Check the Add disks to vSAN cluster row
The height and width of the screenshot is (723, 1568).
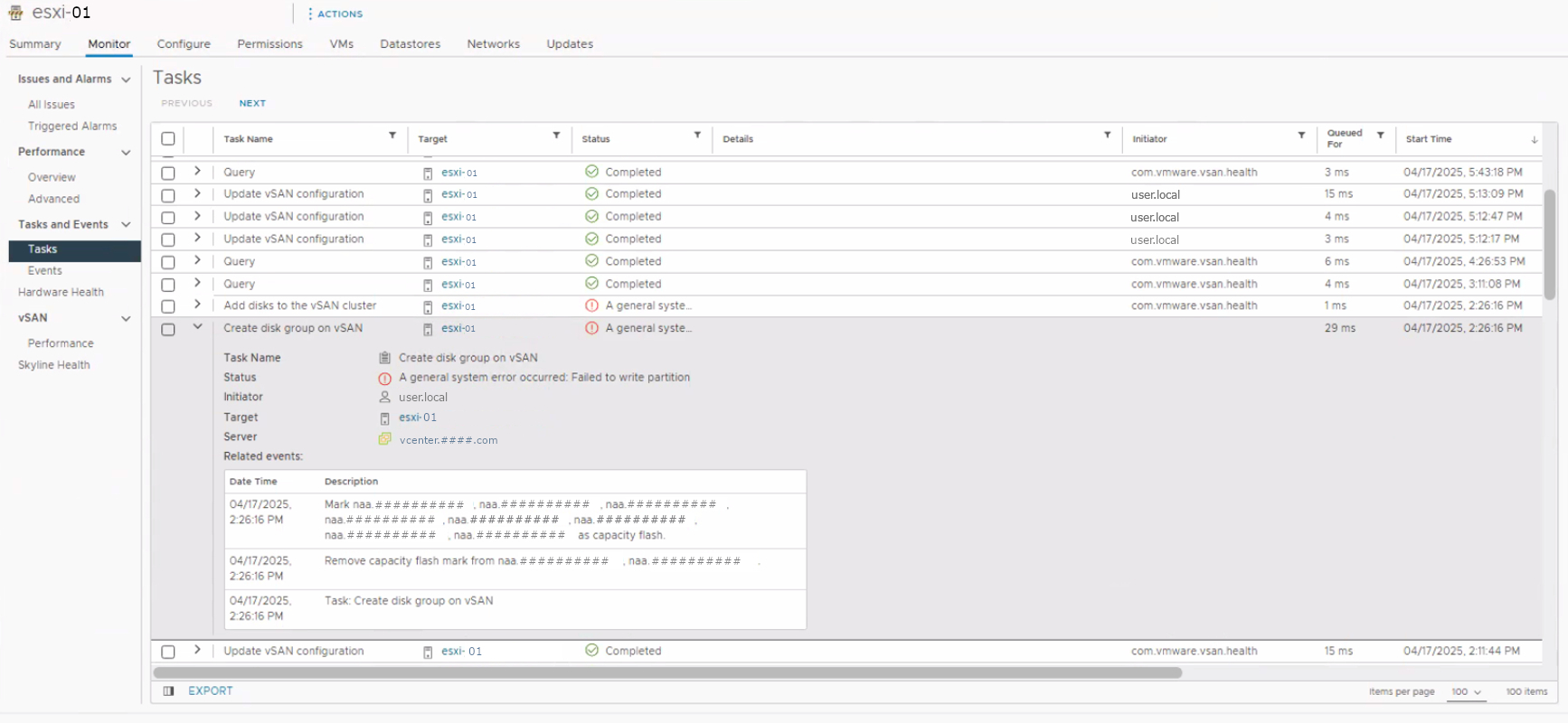point(168,307)
